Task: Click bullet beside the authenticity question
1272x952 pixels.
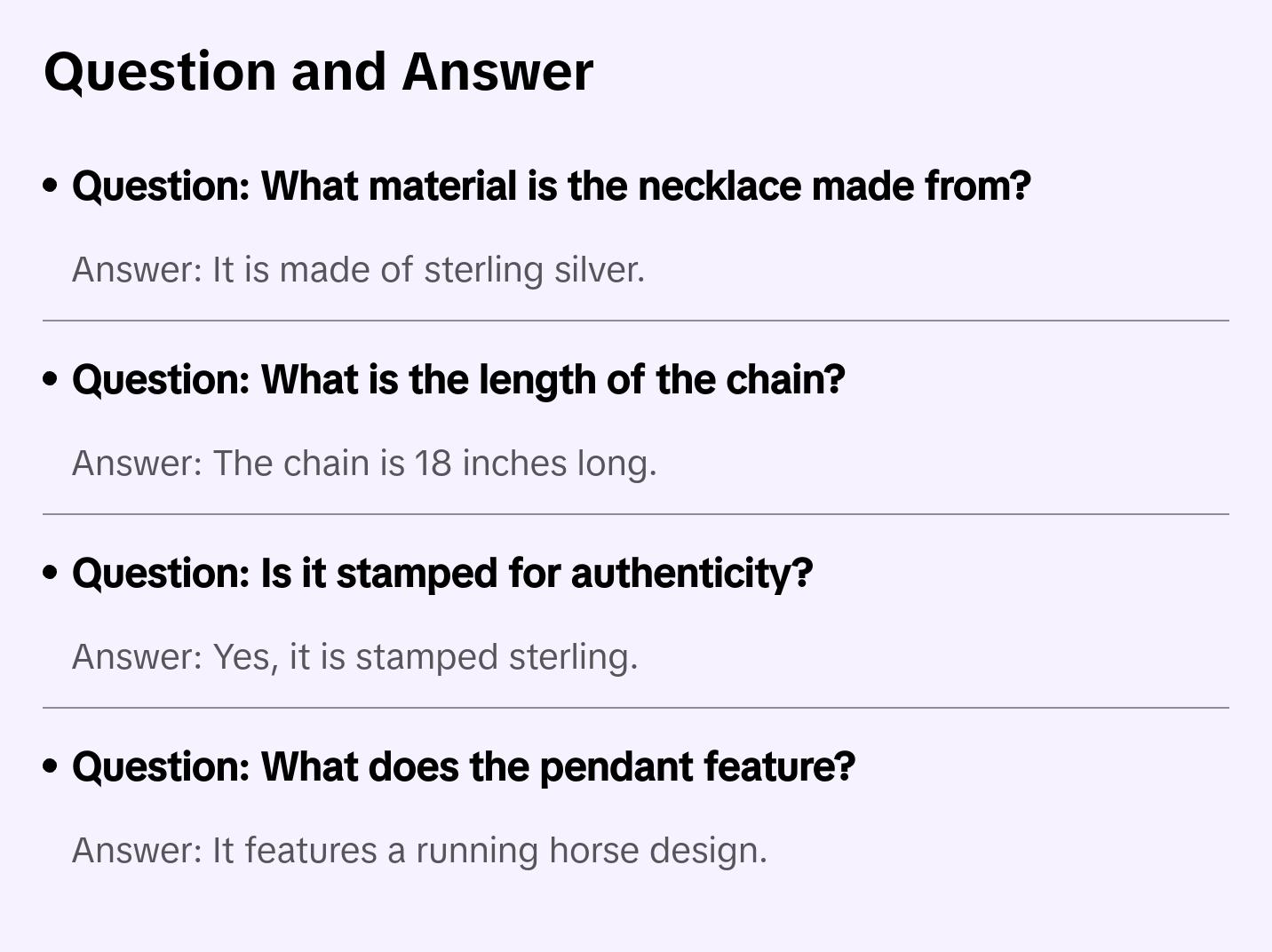Action: pyautogui.click(x=51, y=574)
